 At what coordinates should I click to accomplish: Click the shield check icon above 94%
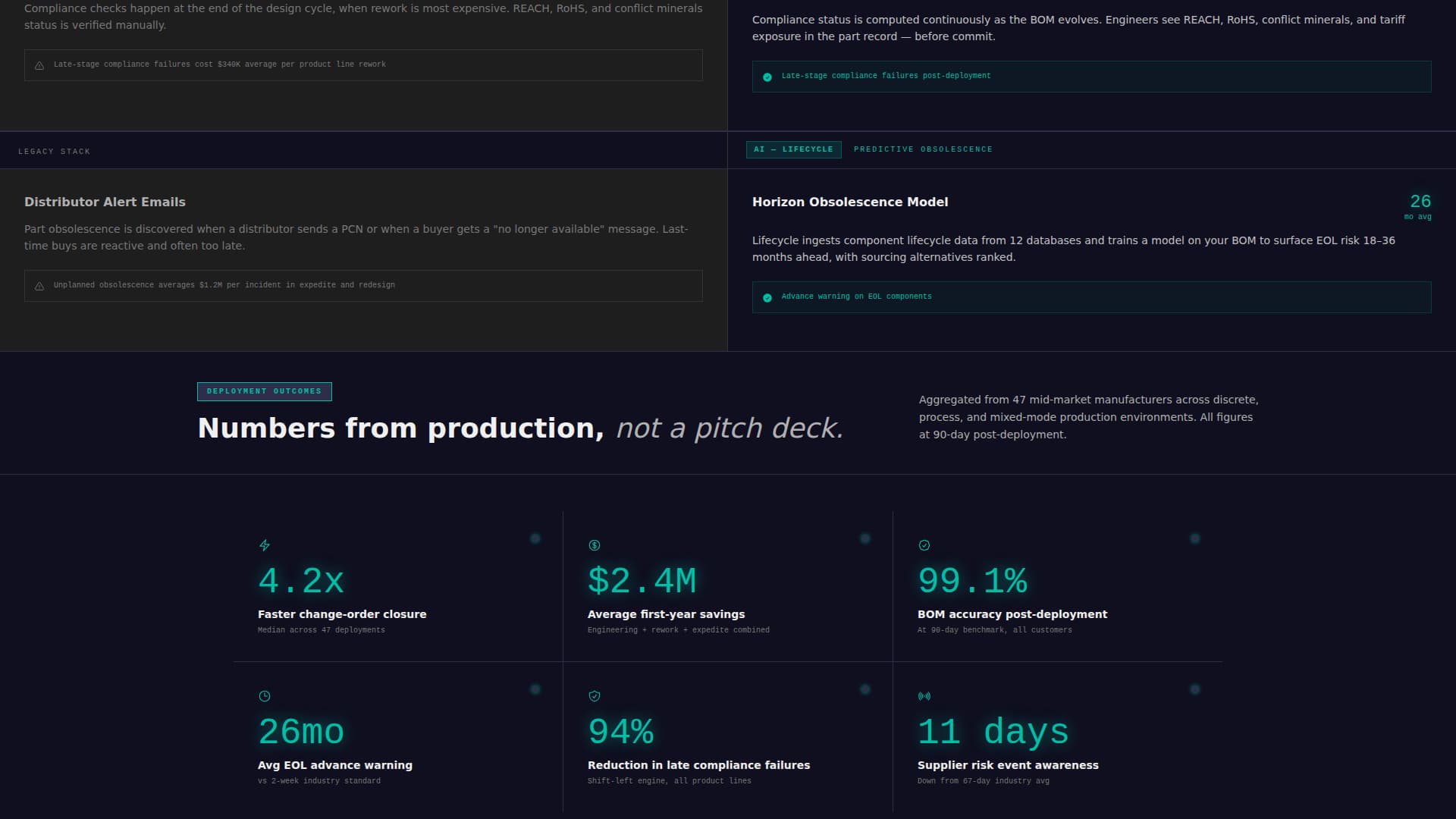595,696
